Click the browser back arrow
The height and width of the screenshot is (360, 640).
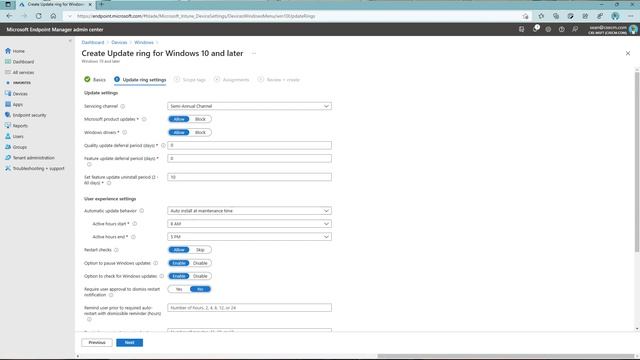click(9, 16)
